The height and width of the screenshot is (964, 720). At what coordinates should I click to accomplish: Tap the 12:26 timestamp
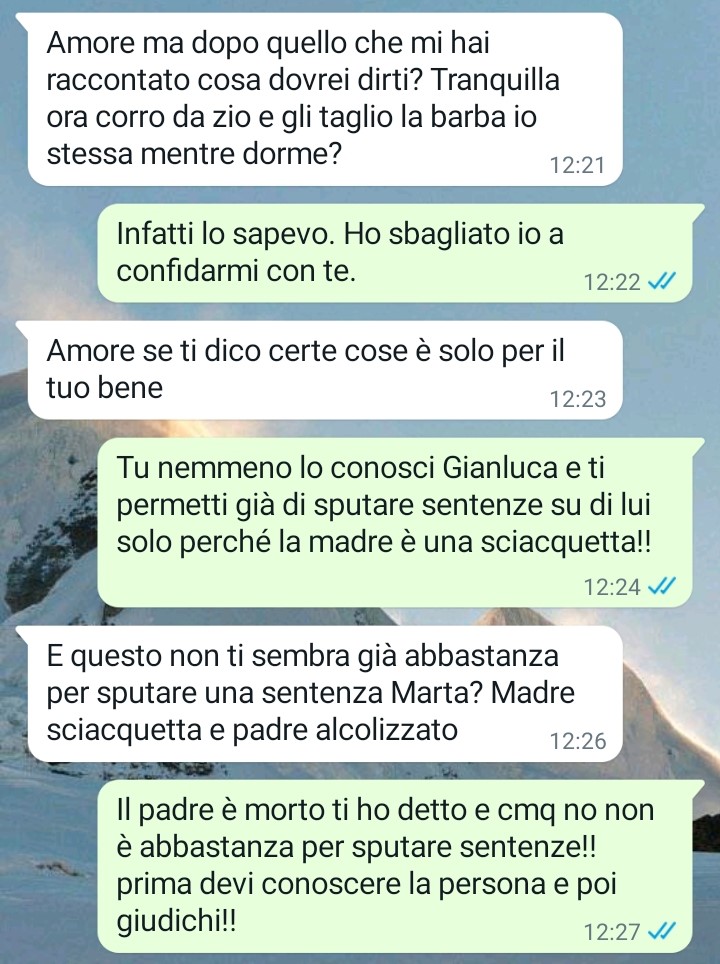pyautogui.click(x=577, y=741)
